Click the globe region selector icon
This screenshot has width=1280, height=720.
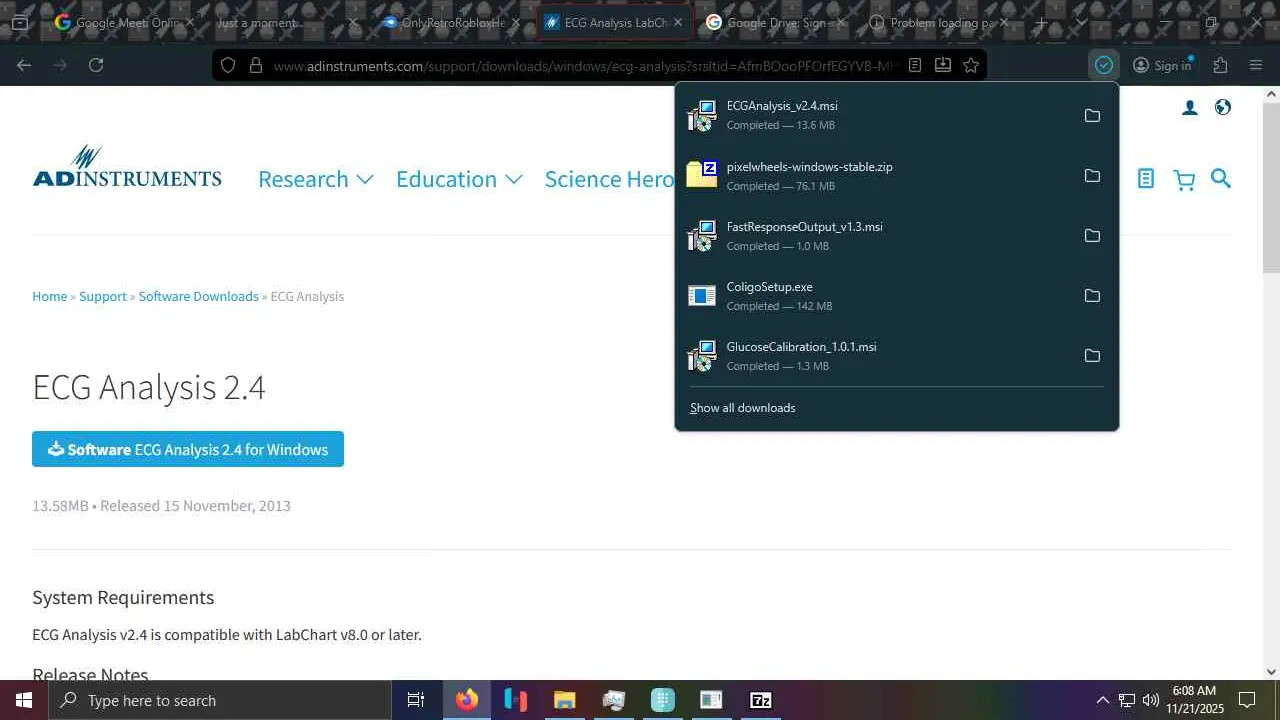1223,108
